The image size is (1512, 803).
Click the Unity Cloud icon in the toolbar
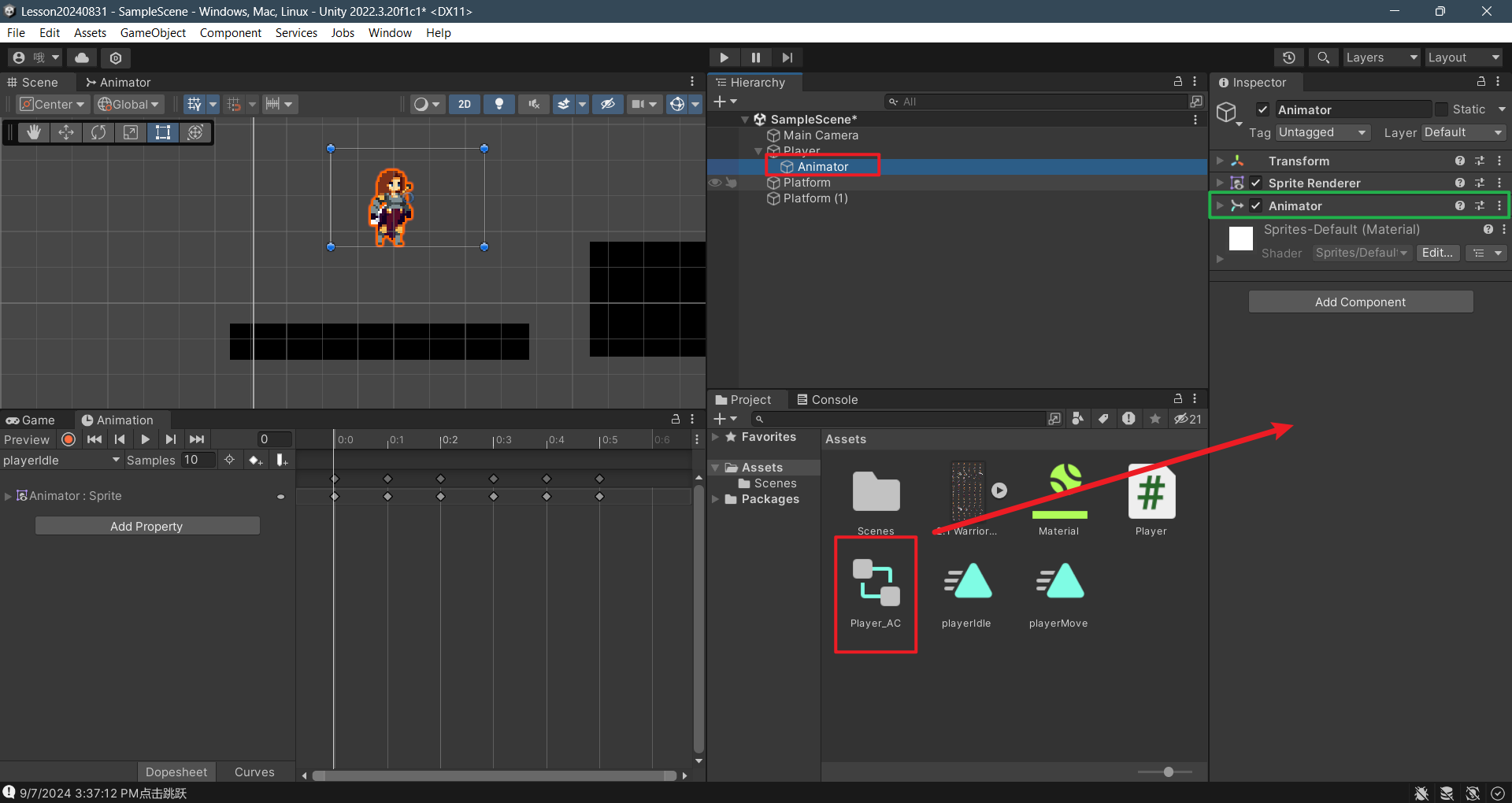[x=82, y=57]
